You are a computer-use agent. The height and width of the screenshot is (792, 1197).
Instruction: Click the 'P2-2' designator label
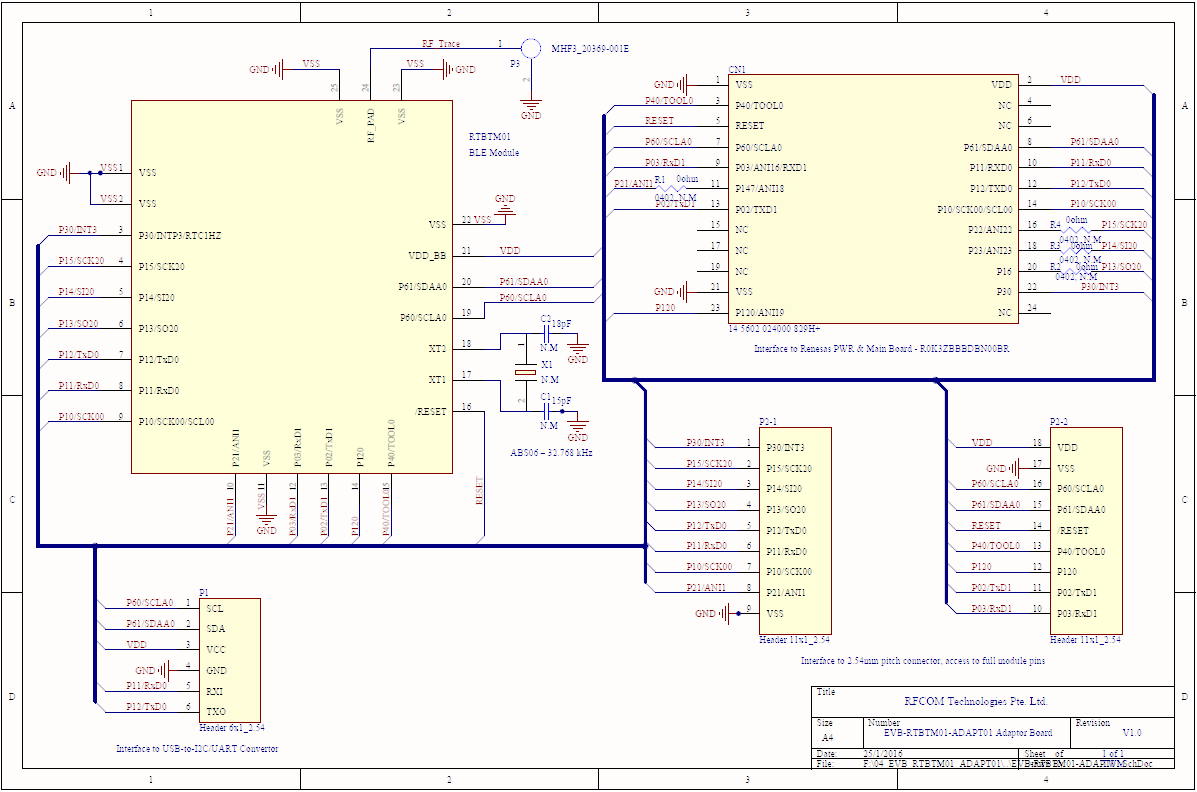tap(1059, 422)
